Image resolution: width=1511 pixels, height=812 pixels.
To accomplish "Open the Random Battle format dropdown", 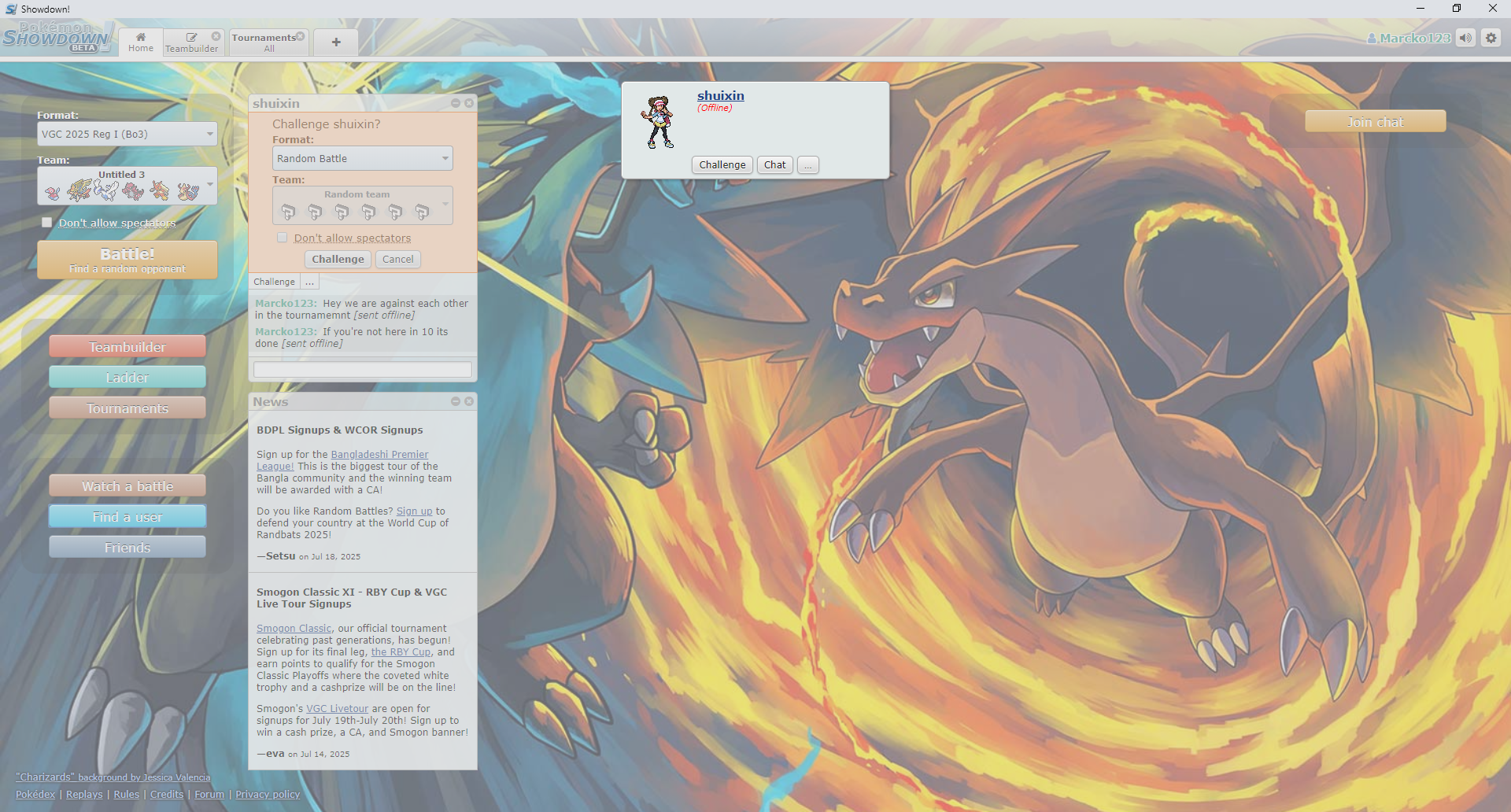I will coord(363,158).
